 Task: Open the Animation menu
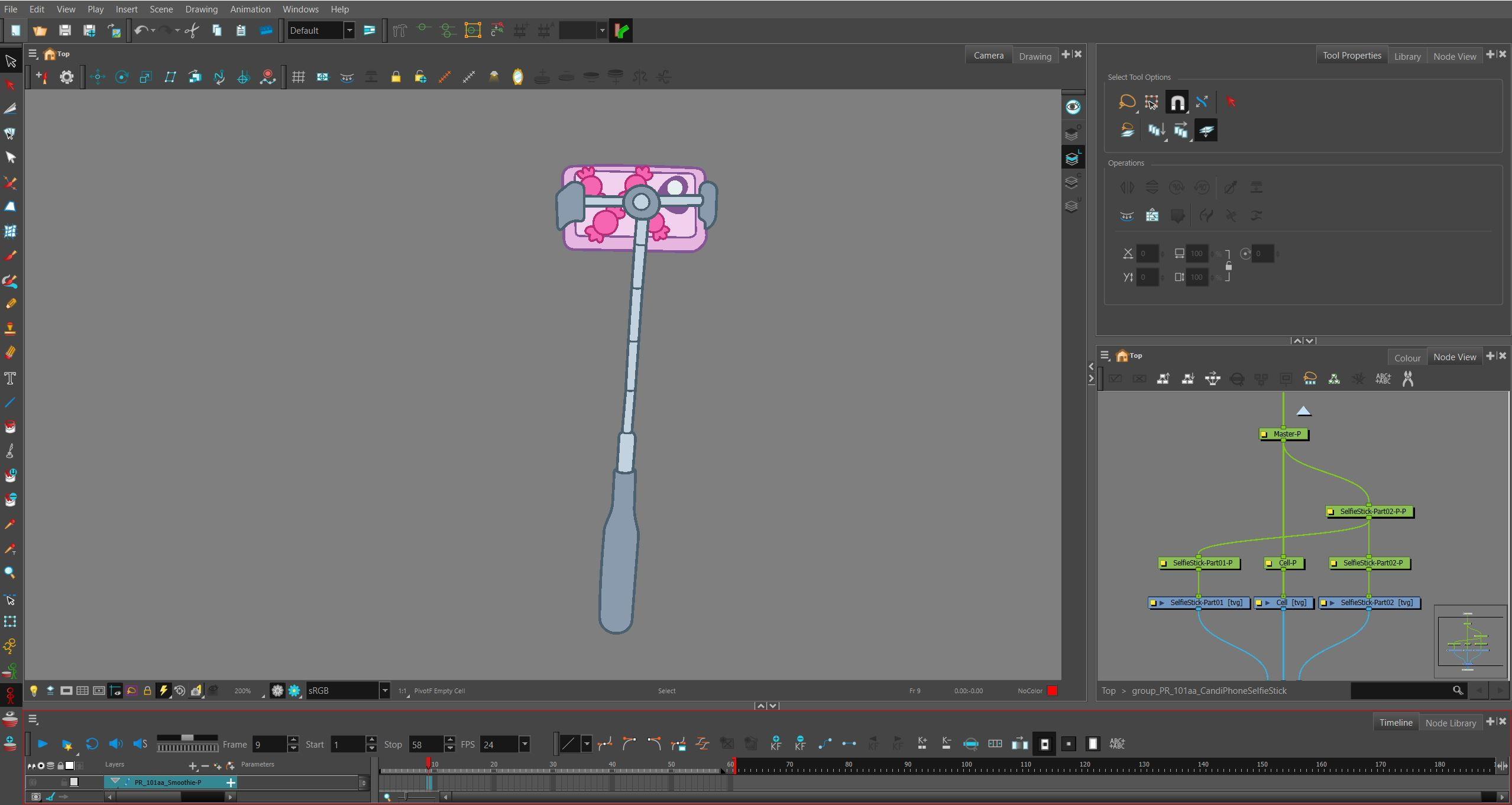[x=250, y=9]
